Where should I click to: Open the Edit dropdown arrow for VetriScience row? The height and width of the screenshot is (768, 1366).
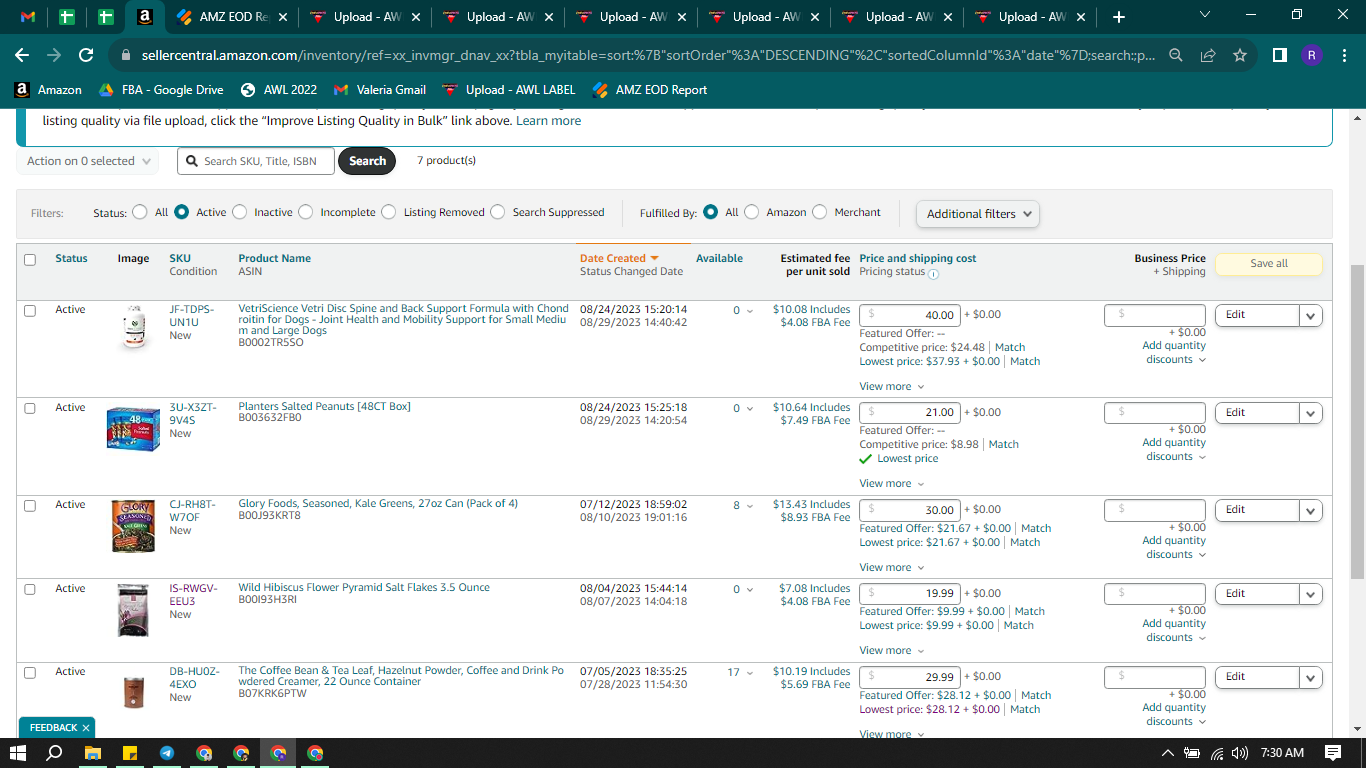[1311, 315]
